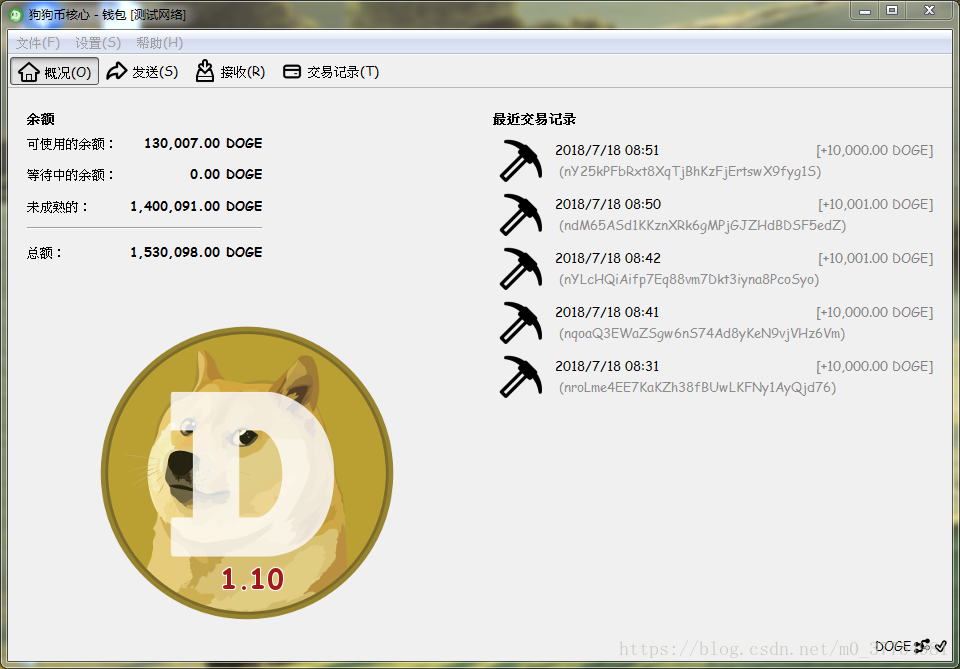
Task: Click amount of the 08:31 transaction
Action: (x=874, y=366)
